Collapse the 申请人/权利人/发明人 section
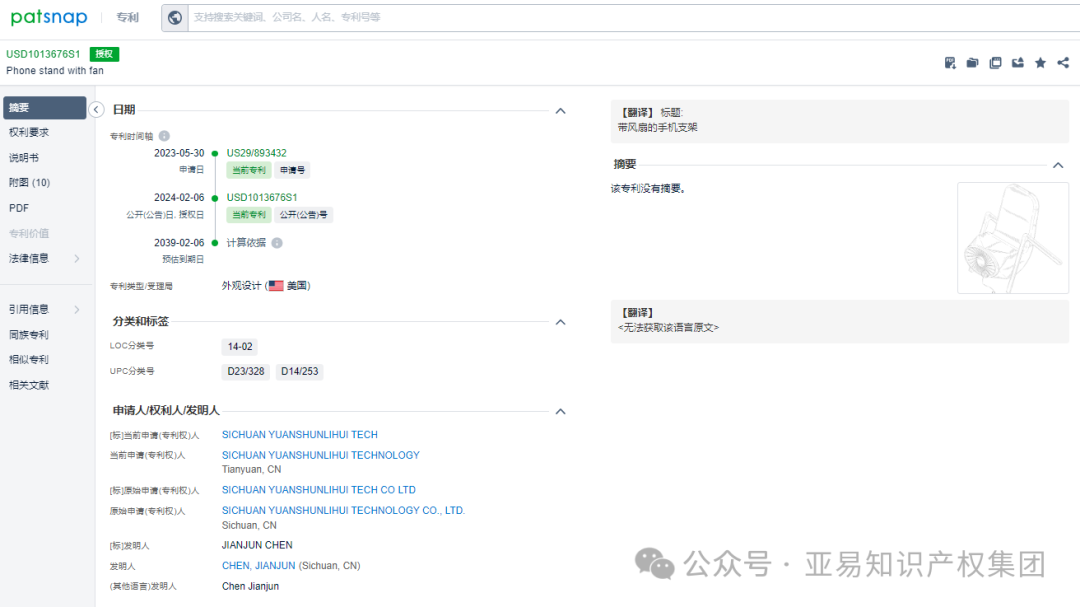 click(x=561, y=411)
